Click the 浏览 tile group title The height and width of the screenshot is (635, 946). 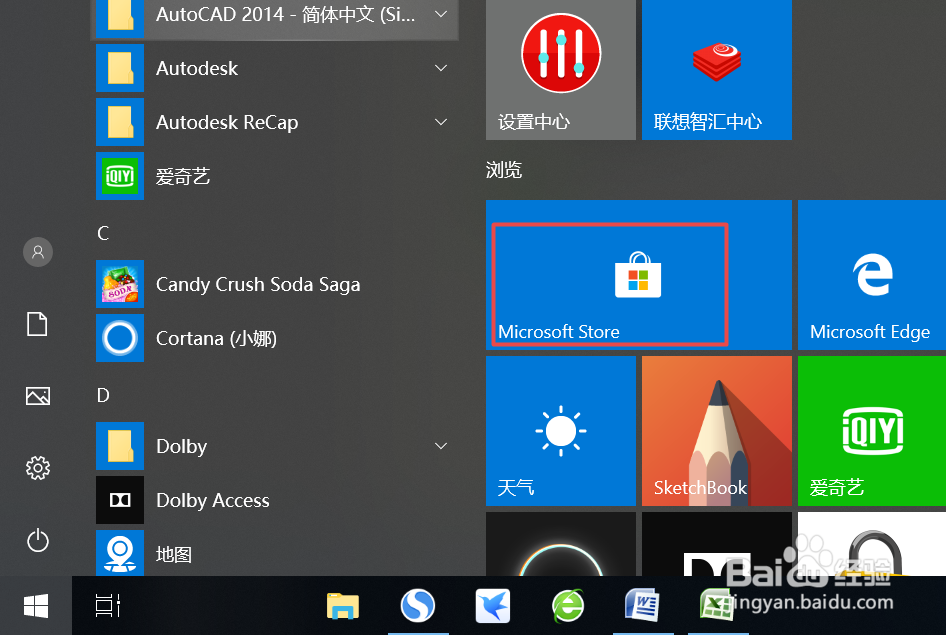504,170
